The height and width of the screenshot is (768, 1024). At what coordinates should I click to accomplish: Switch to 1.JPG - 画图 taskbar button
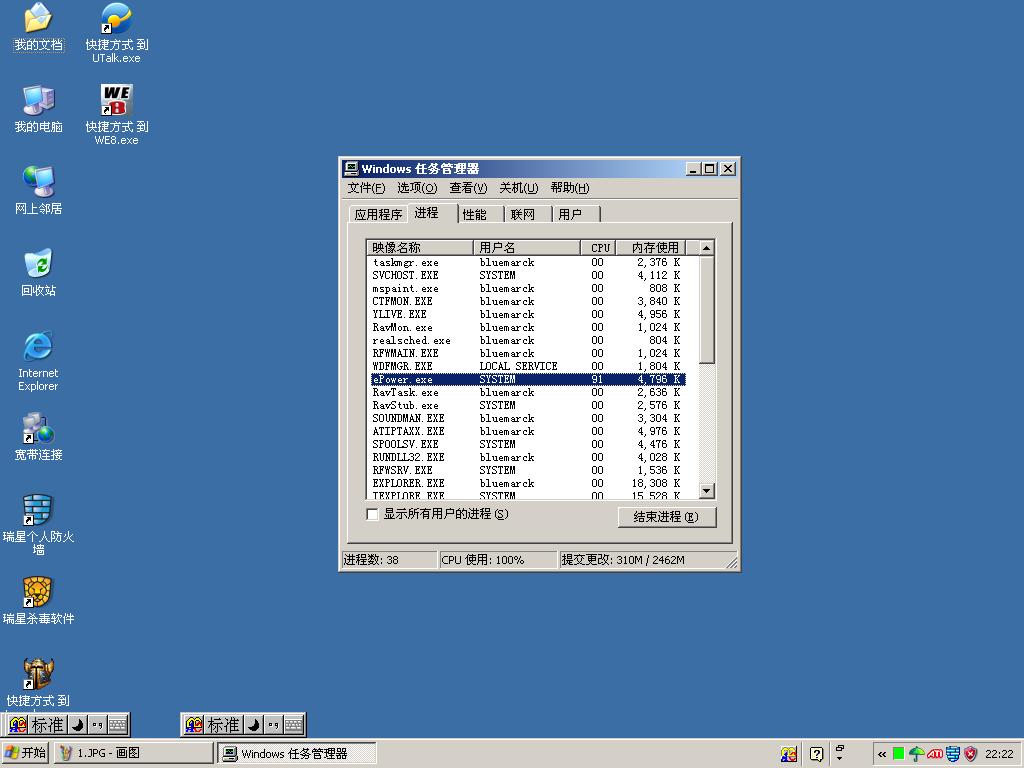coord(133,753)
